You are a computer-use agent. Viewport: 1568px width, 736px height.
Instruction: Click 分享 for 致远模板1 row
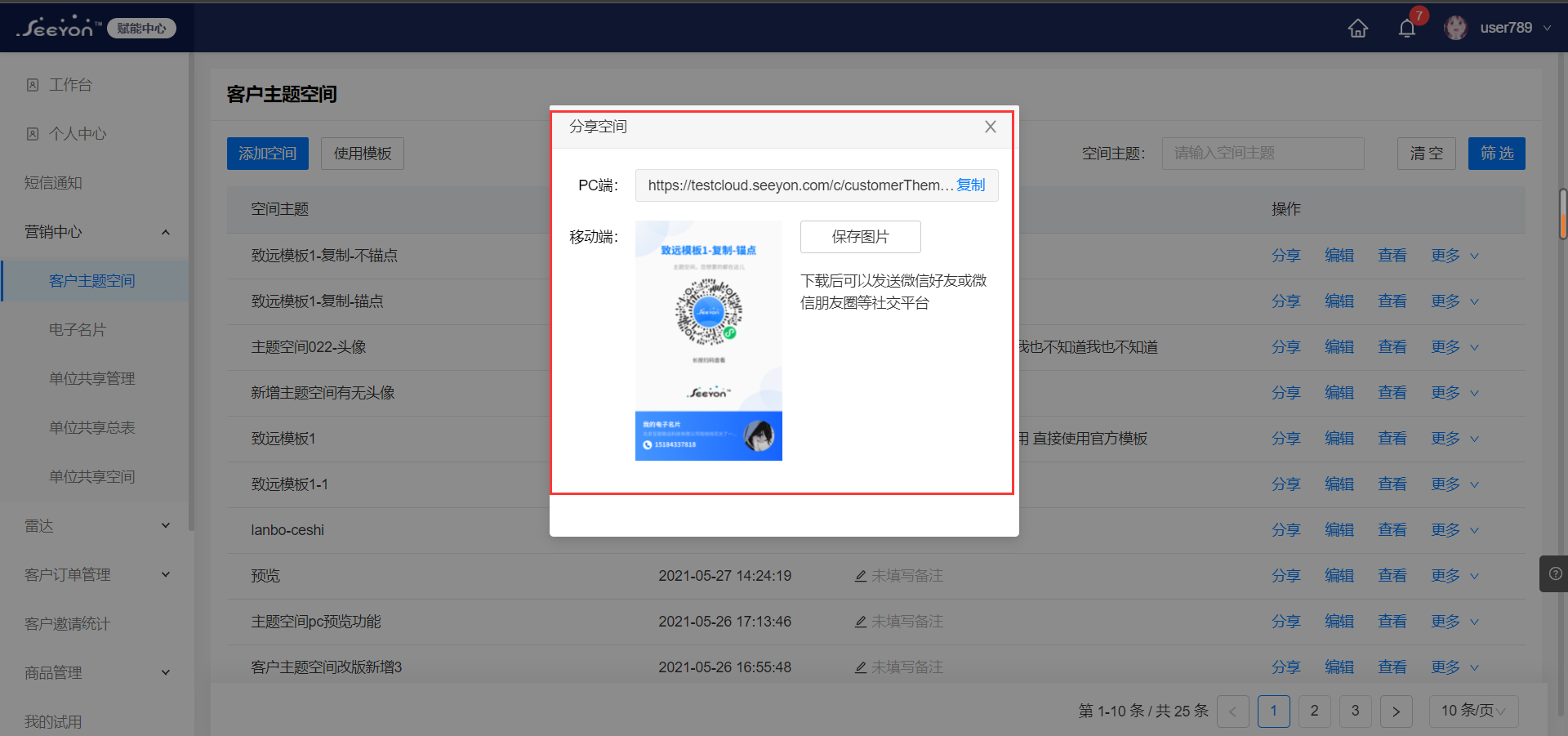[1285, 439]
